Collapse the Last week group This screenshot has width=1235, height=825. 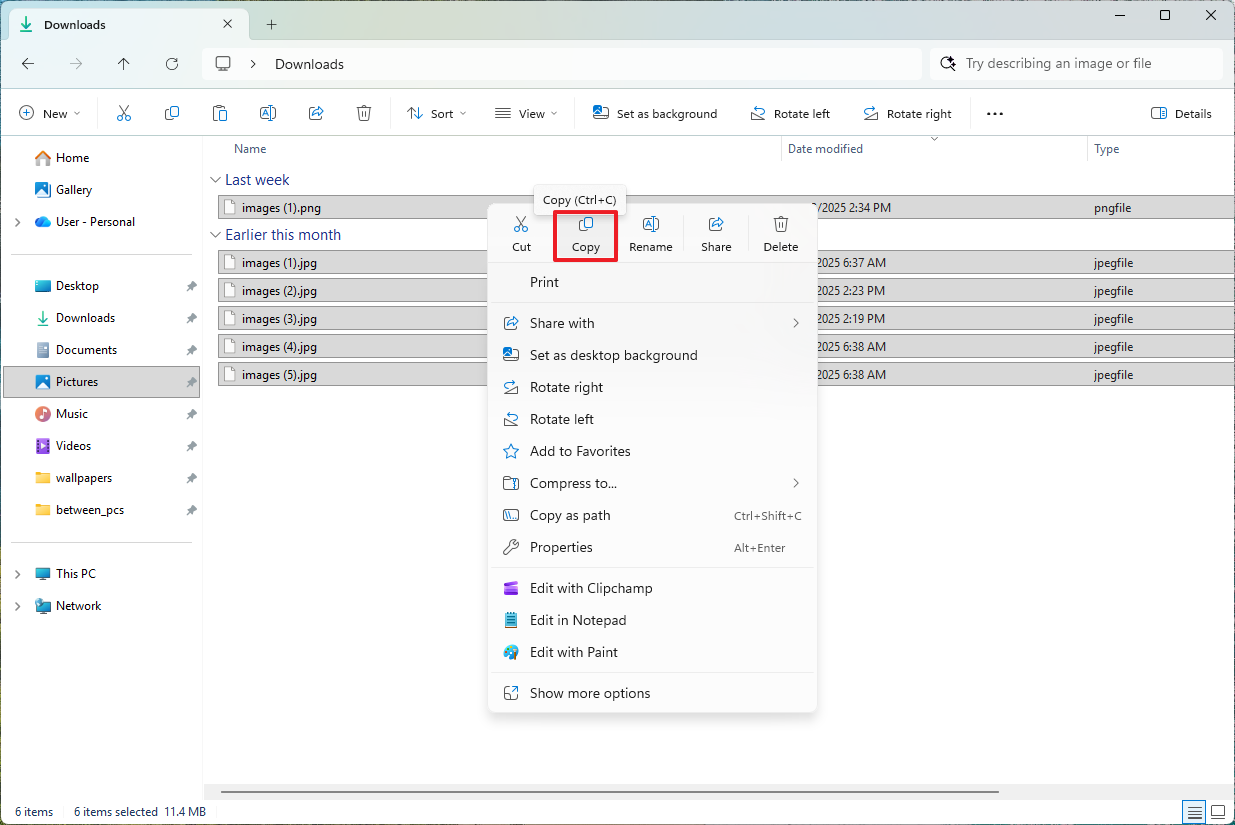tap(216, 180)
